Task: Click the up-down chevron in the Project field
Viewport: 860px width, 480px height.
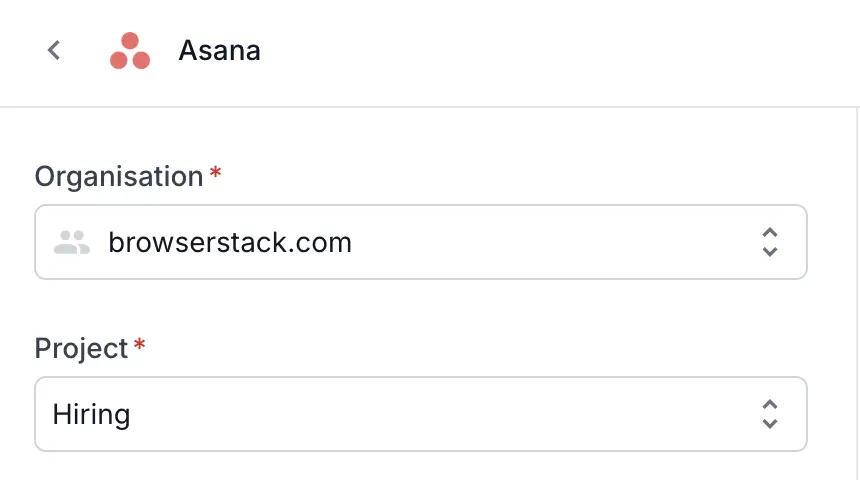Action: click(x=769, y=414)
